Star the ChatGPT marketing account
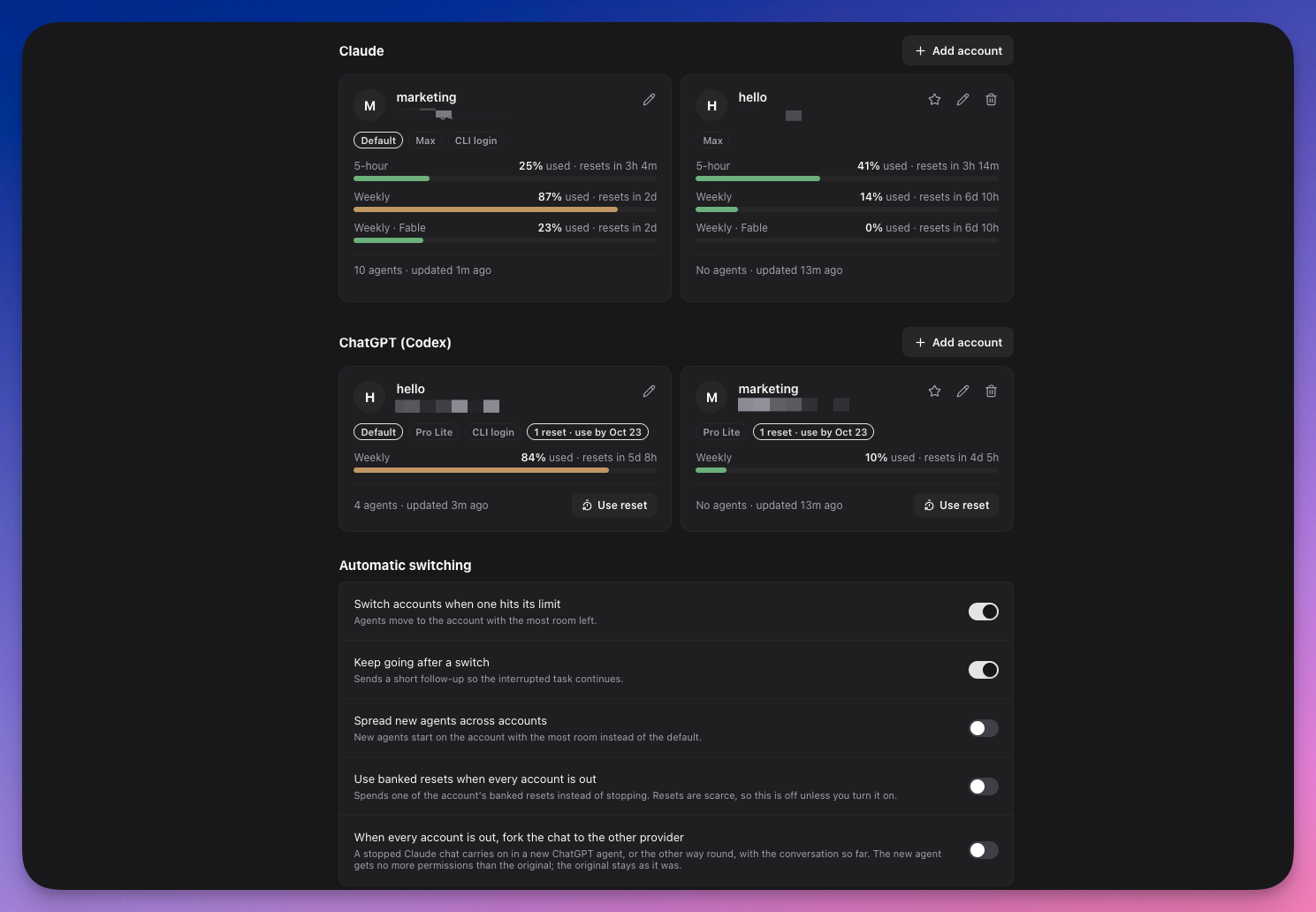Viewport: 1316px width, 912px height. [934, 391]
